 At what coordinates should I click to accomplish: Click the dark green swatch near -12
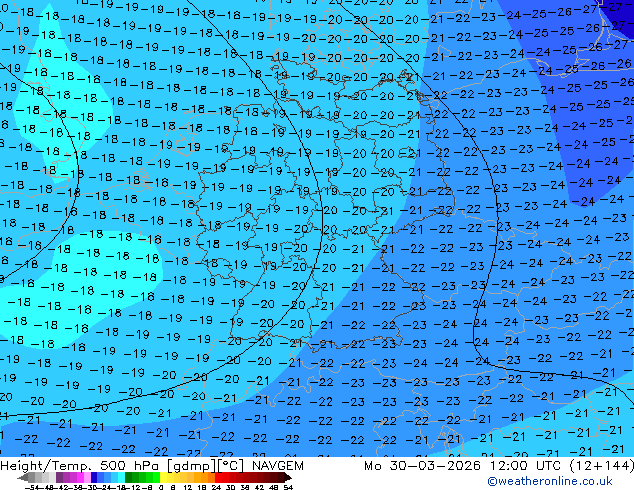tap(128, 477)
